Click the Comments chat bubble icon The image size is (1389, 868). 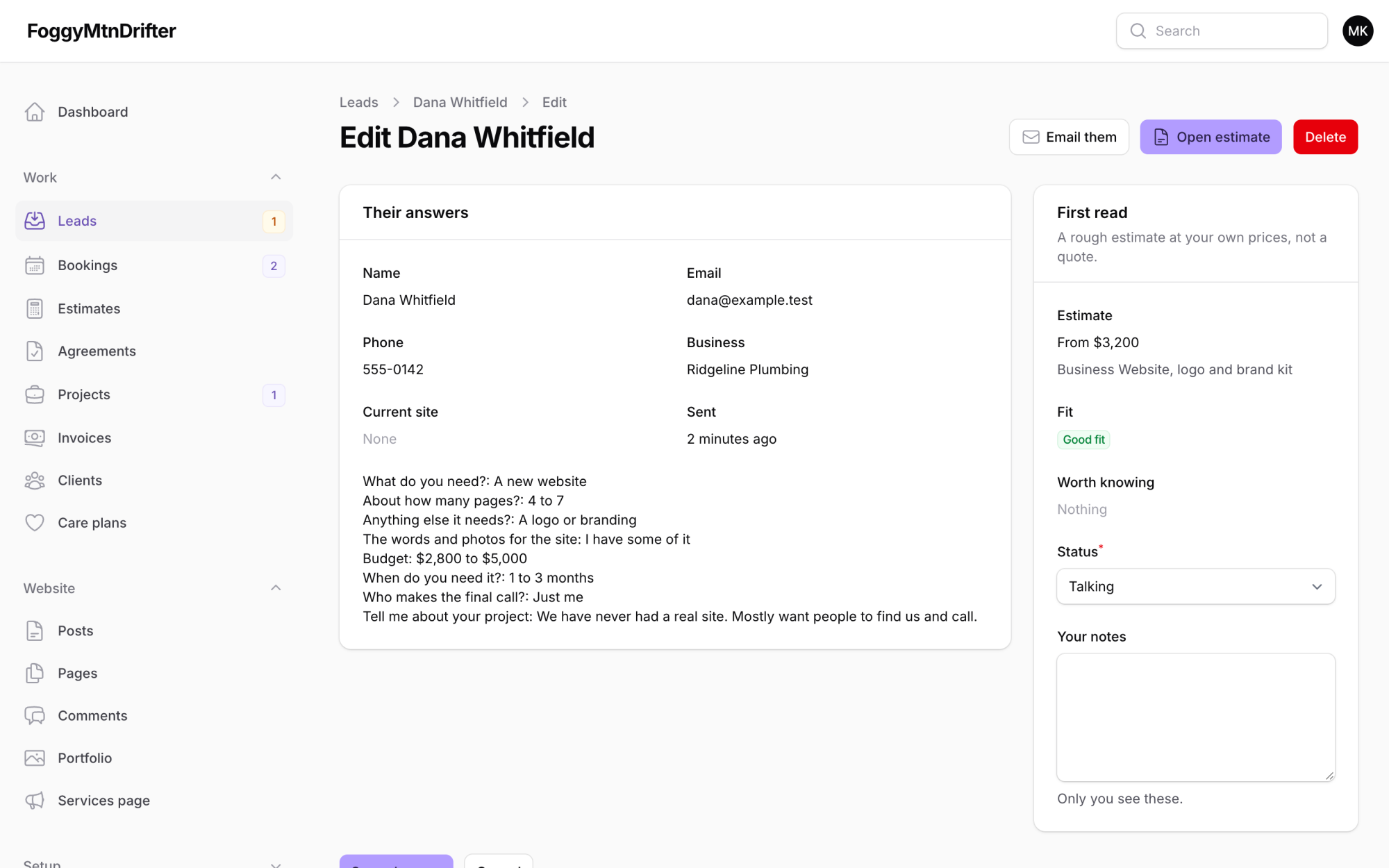(x=35, y=715)
